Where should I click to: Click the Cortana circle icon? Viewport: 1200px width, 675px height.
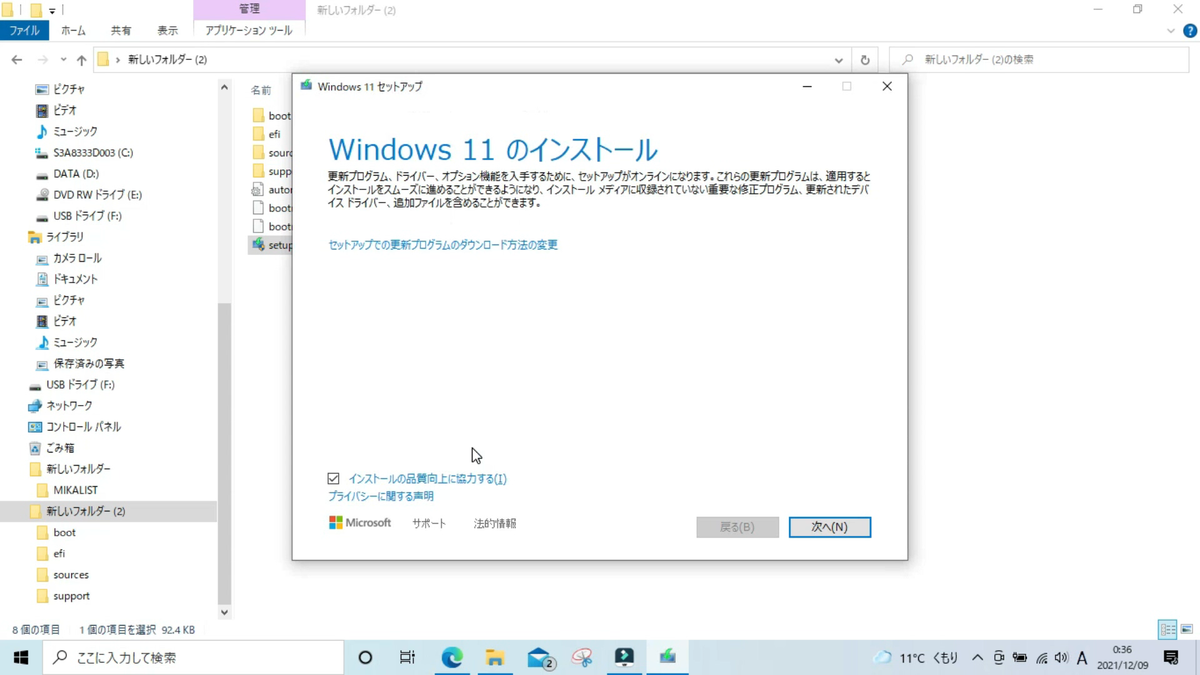[365, 657]
